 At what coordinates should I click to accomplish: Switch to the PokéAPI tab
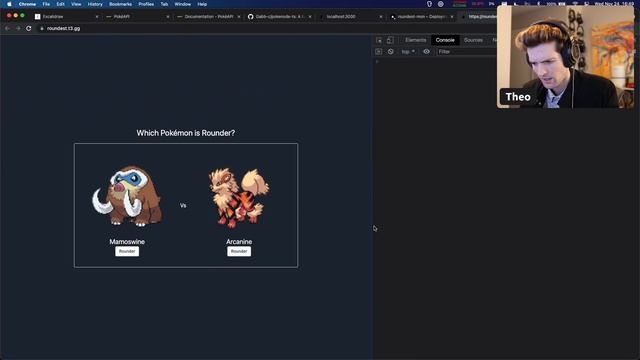point(137,17)
